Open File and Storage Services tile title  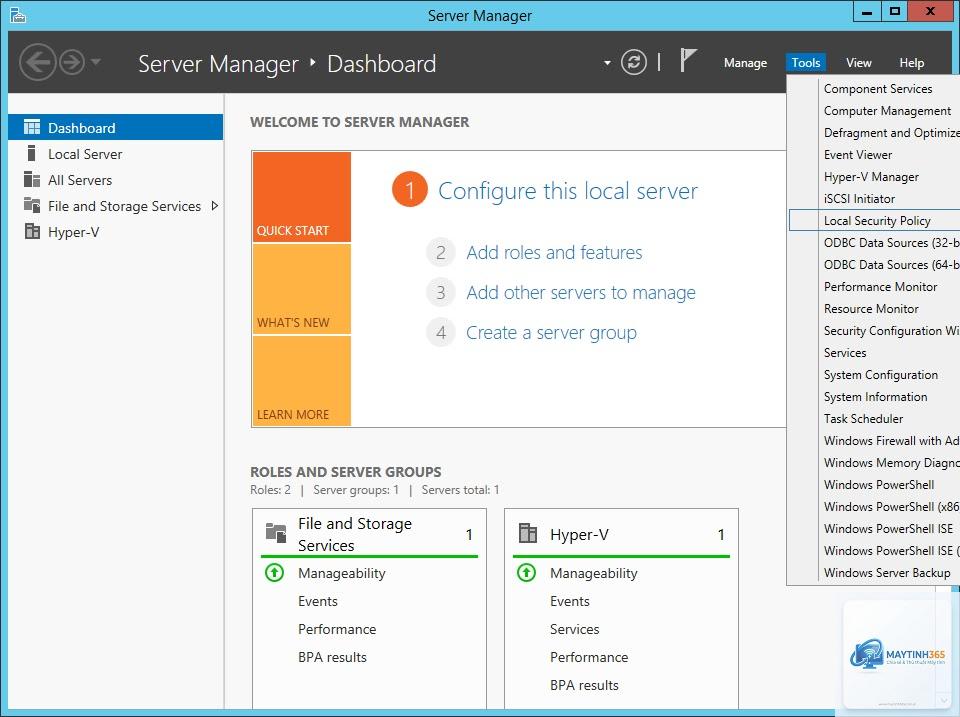[355, 534]
